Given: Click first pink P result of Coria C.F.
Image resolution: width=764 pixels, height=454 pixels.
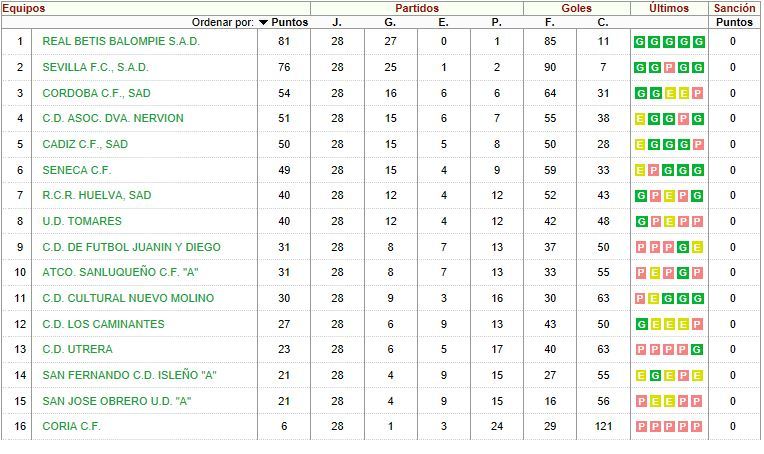Looking at the screenshot, I should (x=641, y=426).
